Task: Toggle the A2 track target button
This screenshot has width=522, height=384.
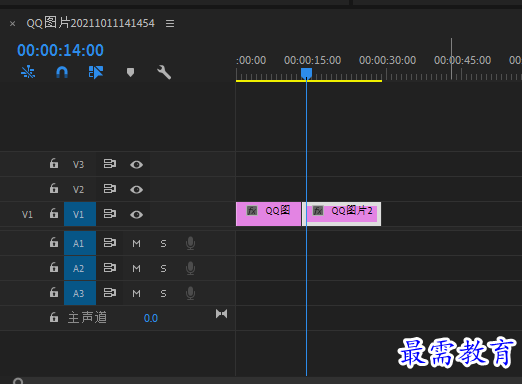Action: (x=80, y=268)
